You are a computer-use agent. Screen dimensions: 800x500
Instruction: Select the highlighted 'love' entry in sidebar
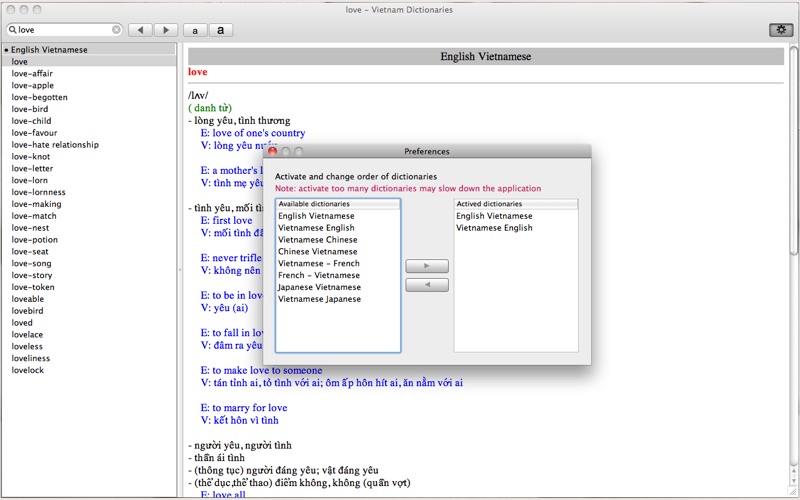pyautogui.click(x=89, y=61)
